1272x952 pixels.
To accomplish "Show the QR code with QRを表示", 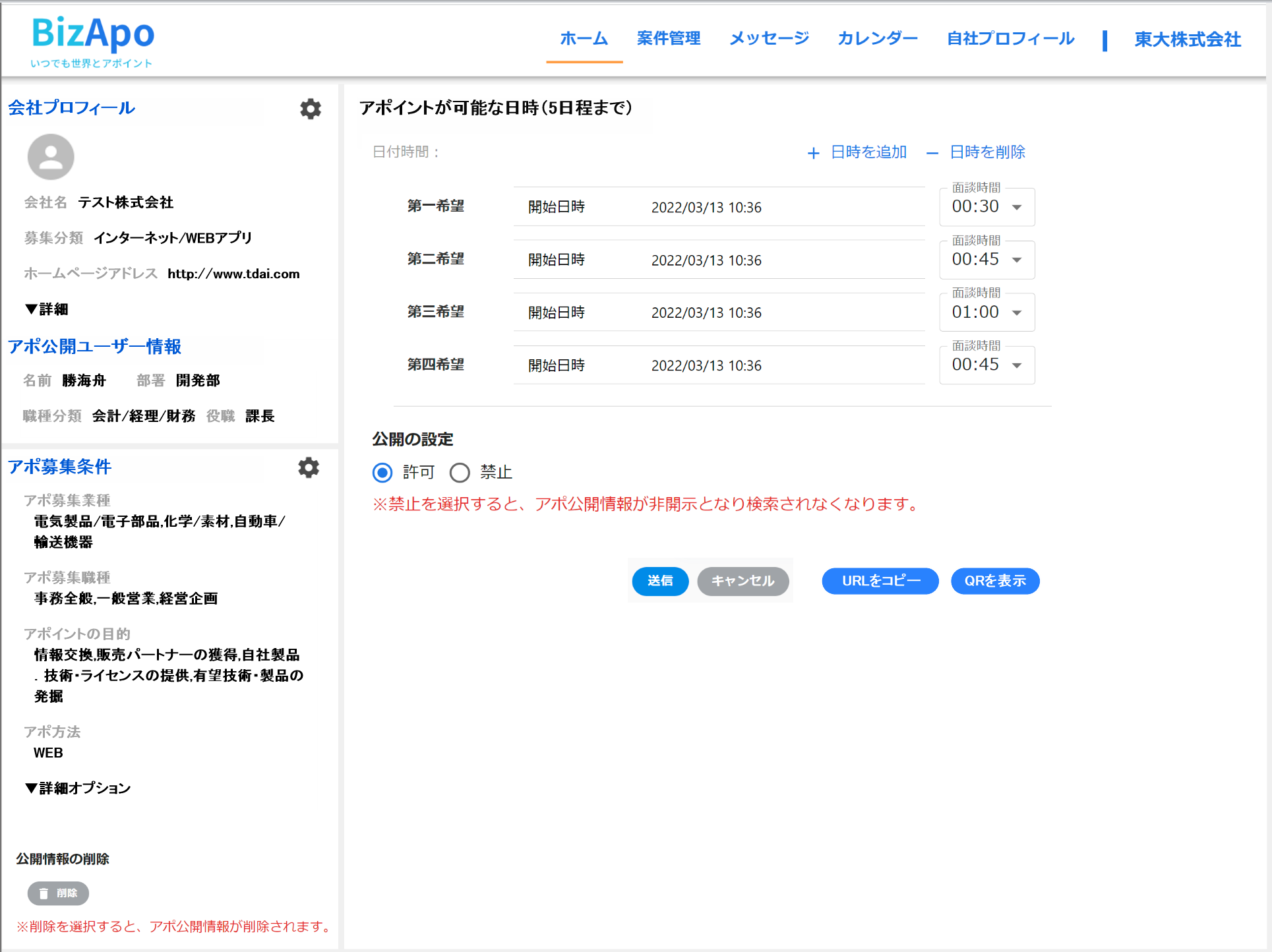I will (x=994, y=581).
